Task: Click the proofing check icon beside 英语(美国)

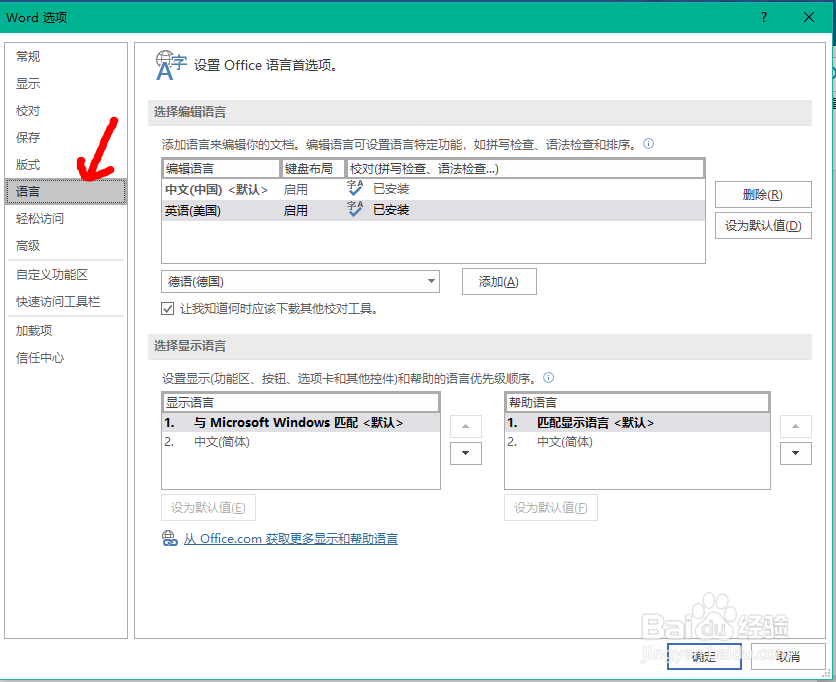Action: pyautogui.click(x=355, y=209)
